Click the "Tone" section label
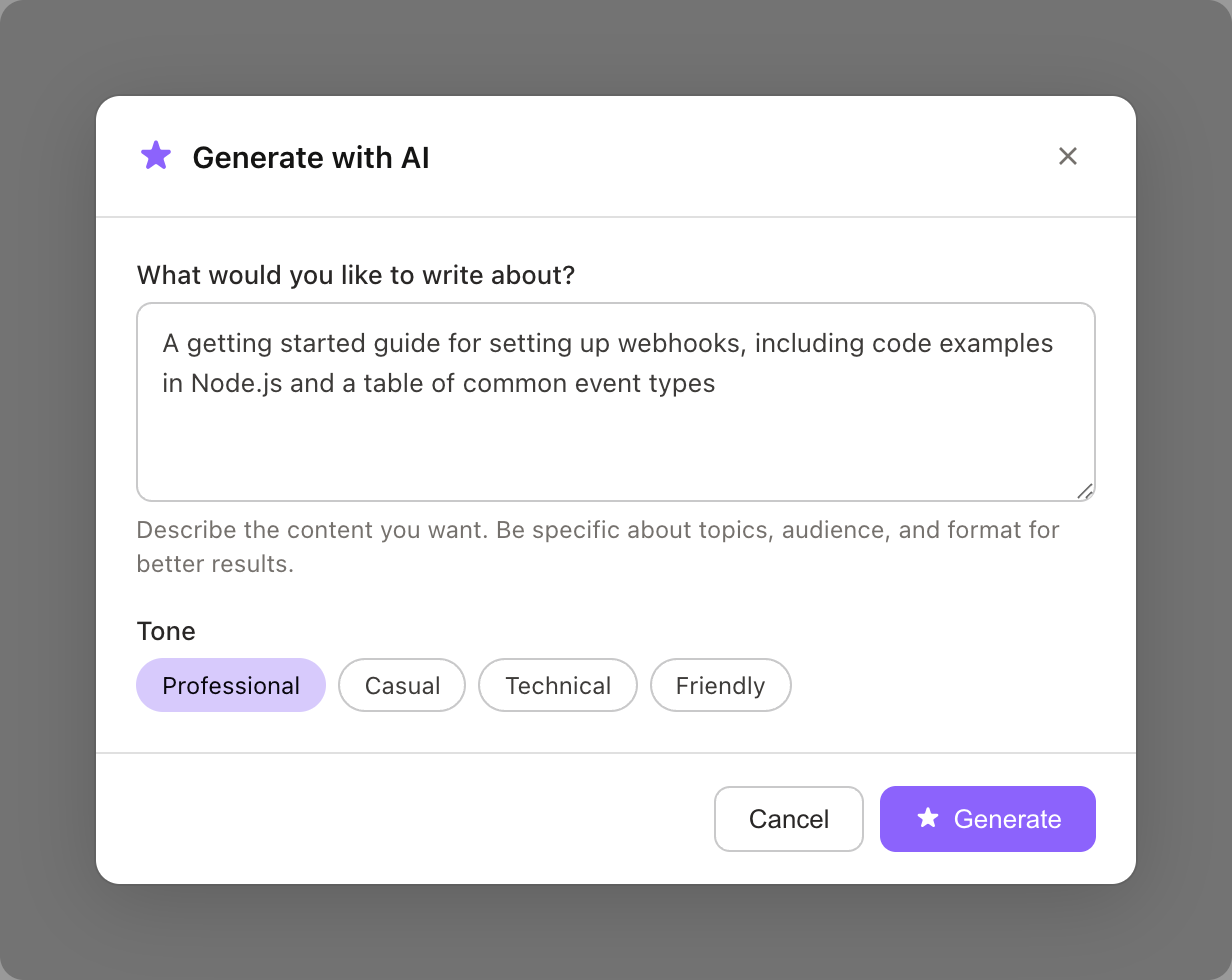1232x980 pixels. pyautogui.click(x=165, y=631)
